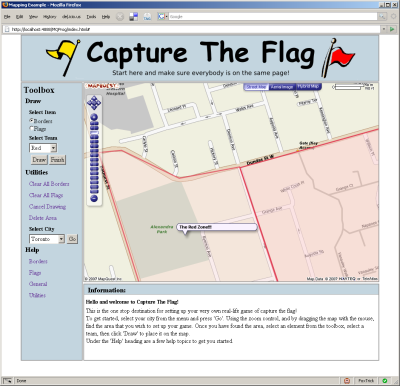400x386 pixels.
Task: Open the History menu
Action: [x=50, y=17]
